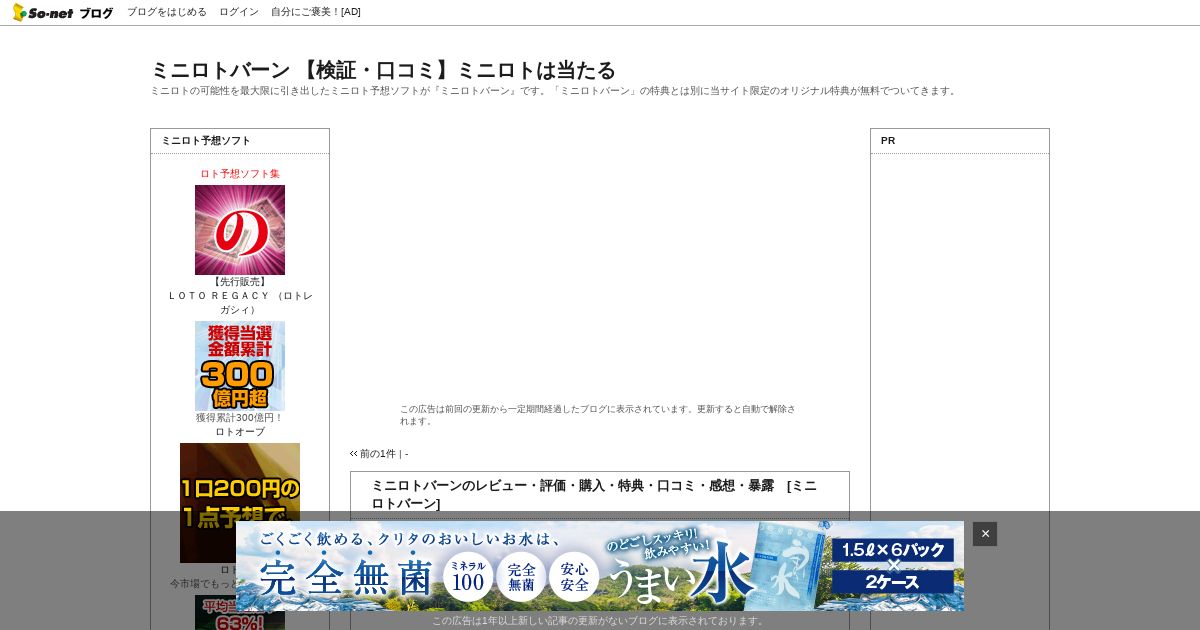Click the 完全無菌 water advertisement banner
The height and width of the screenshot is (630, 1200).
coord(600,566)
